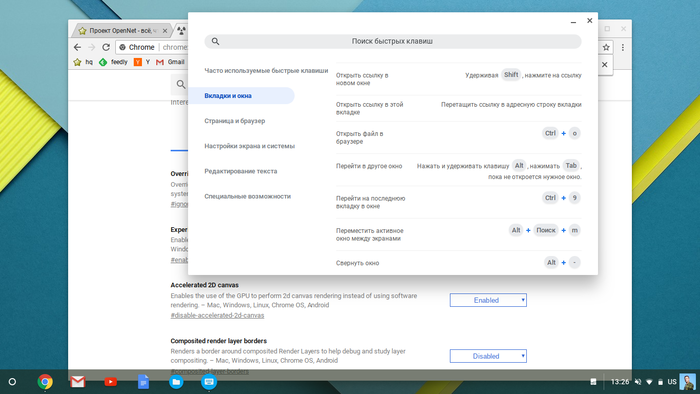700x394 pixels.
Task: Open system tray clock area
Action: click(x=620, y=382)
